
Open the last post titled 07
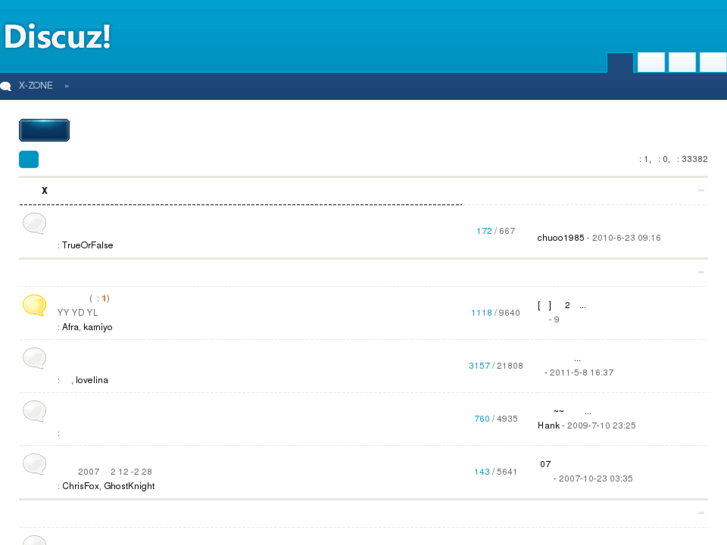tap(545, 464)
